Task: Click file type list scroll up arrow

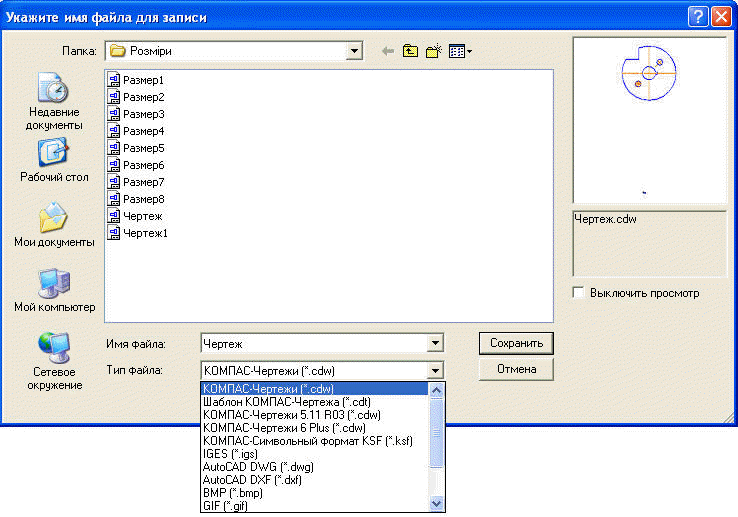Action: [436, 390]
